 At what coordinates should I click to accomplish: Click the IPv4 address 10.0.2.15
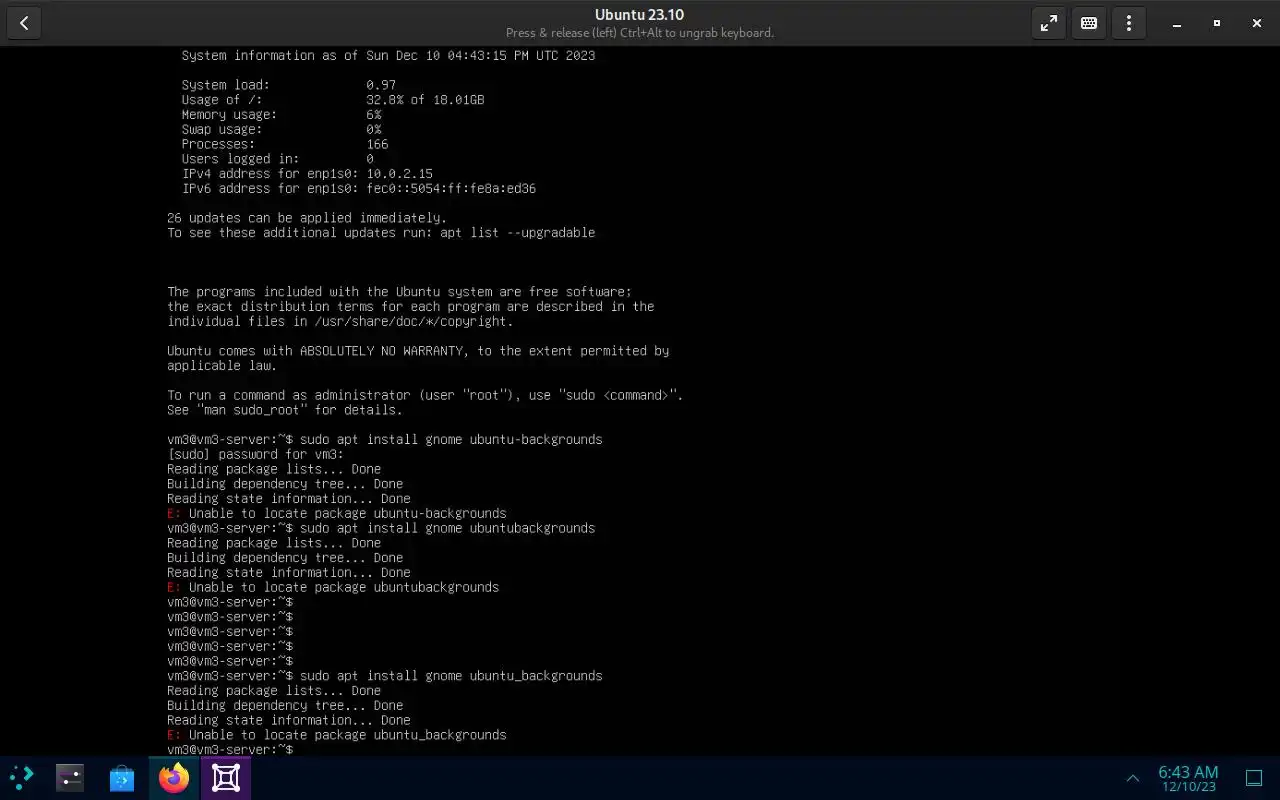399,174
